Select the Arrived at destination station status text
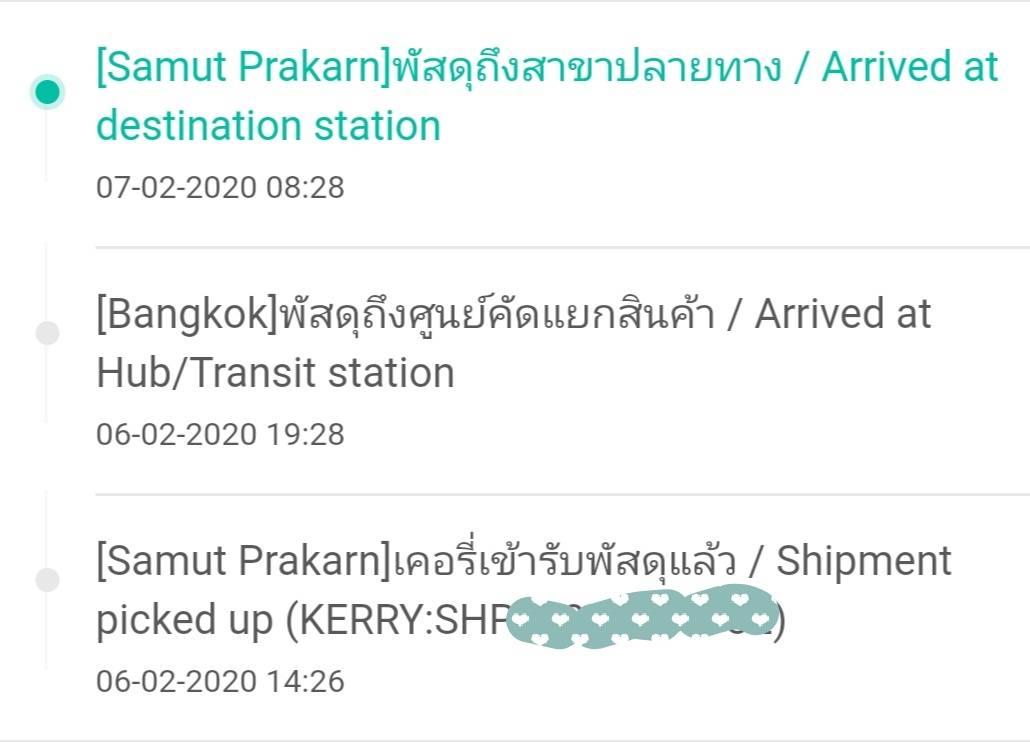This screenshot has height=742, width=1030. pos(547,97)
